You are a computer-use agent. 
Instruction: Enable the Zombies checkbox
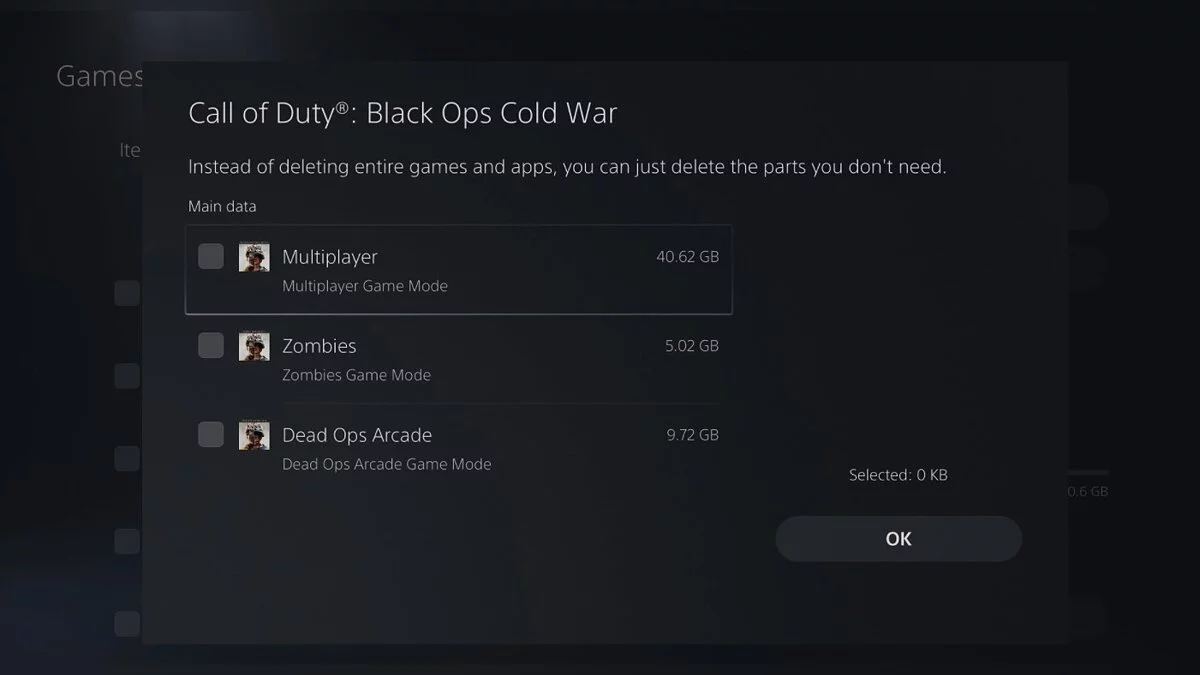pos(211,346)
